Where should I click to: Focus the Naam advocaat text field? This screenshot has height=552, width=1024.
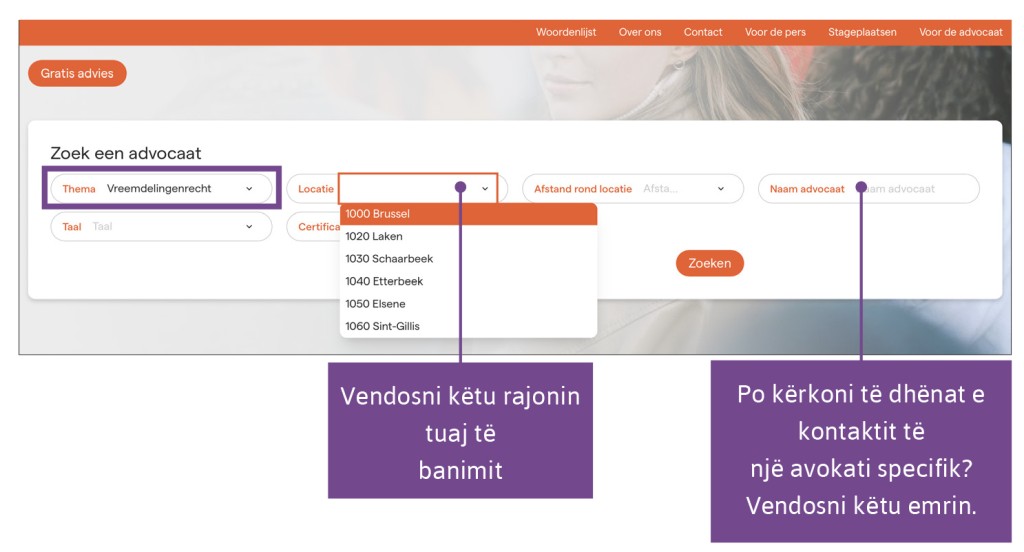click(x=869, y=188)
